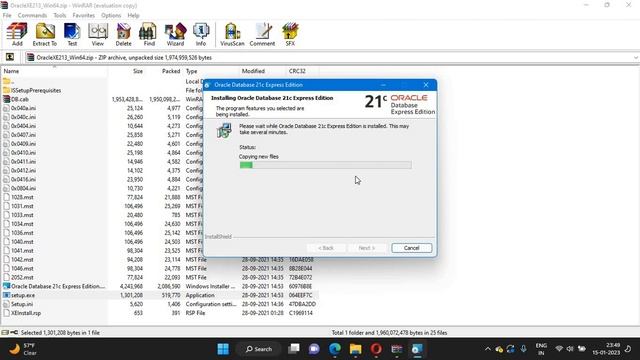Click Cancel in the Oracle installer dialog

click(411, 248)
